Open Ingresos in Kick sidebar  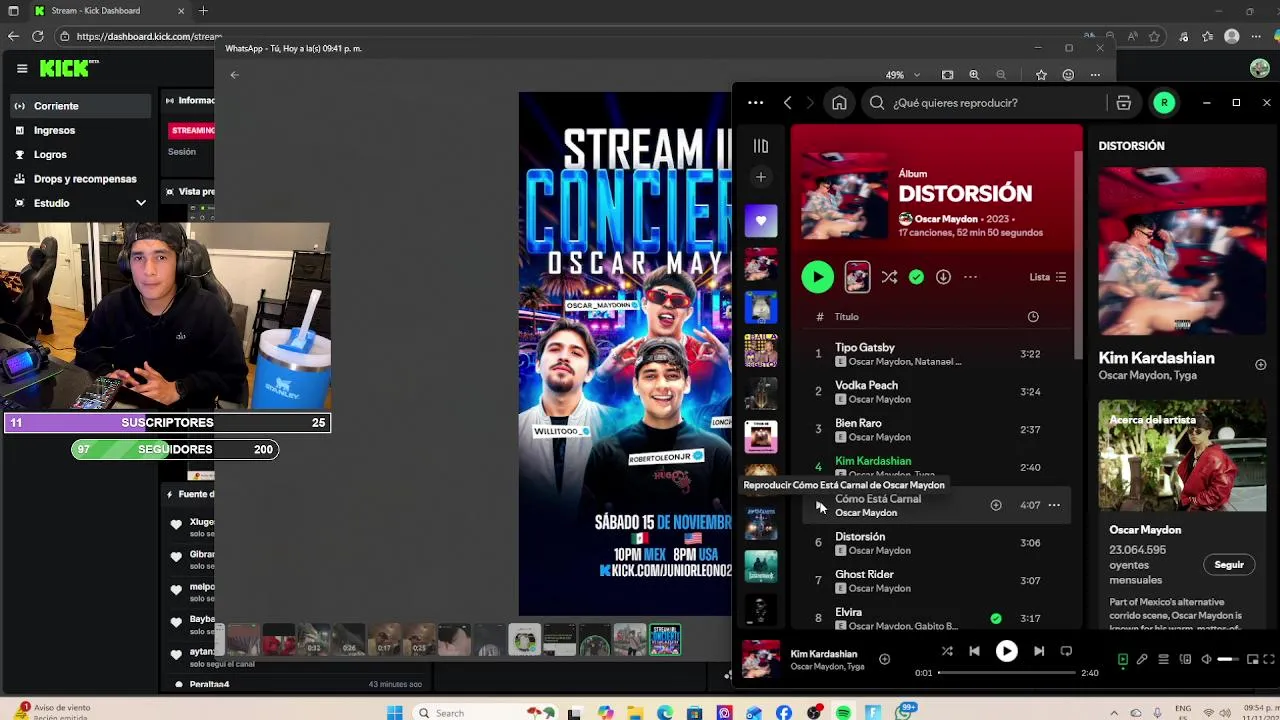[x=80, y=130]
